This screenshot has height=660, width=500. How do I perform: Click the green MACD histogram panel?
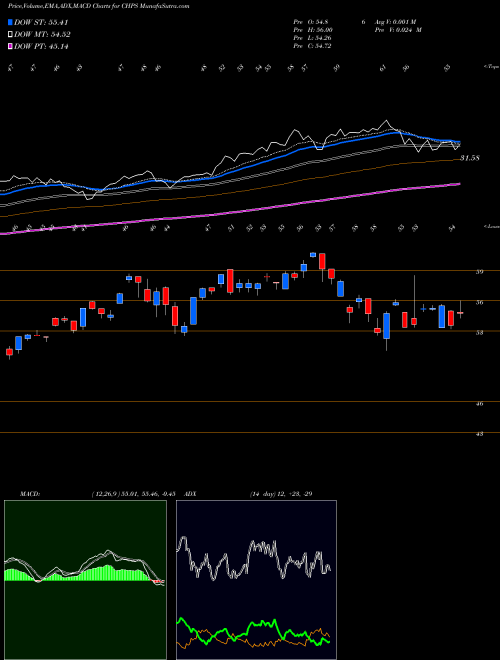point(85,580)
